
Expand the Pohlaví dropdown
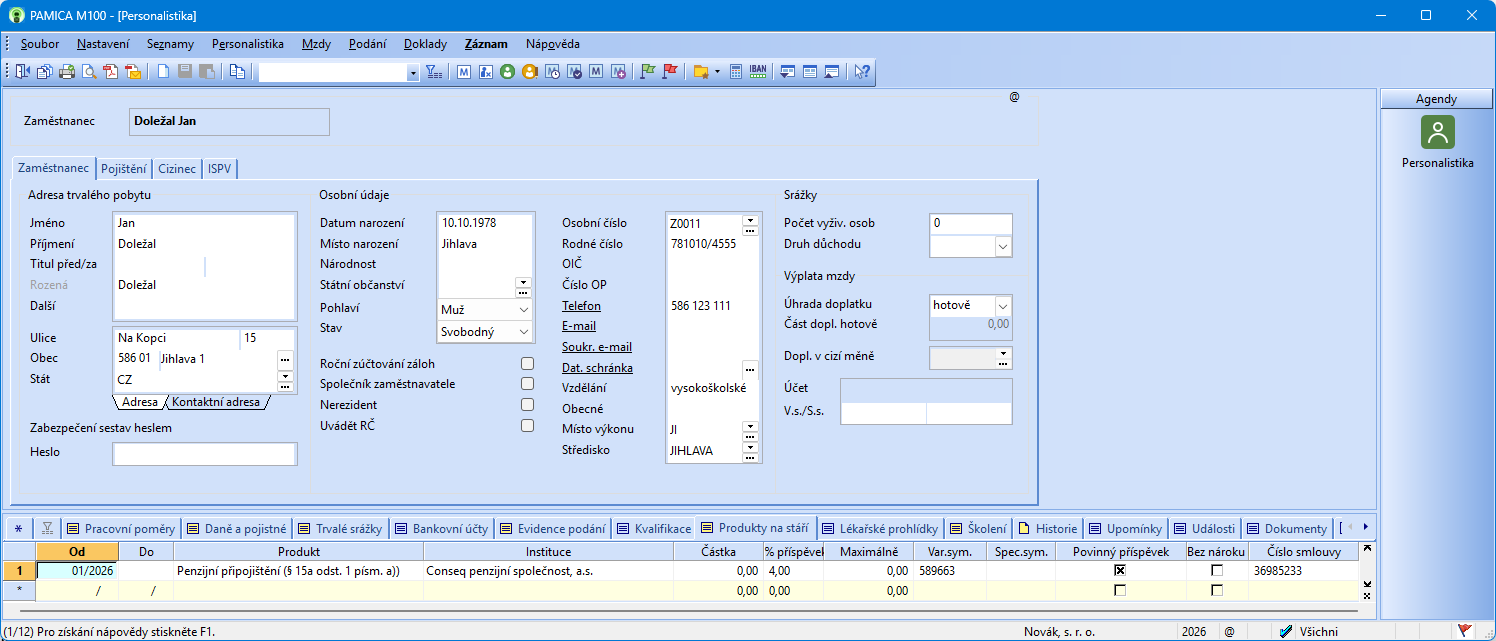(x=523, y=310)
